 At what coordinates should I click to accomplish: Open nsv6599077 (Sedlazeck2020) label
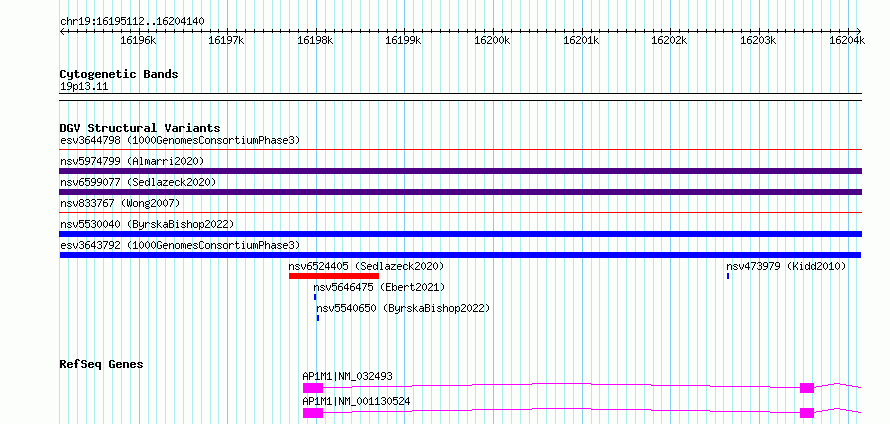click(x=138, y=182)
